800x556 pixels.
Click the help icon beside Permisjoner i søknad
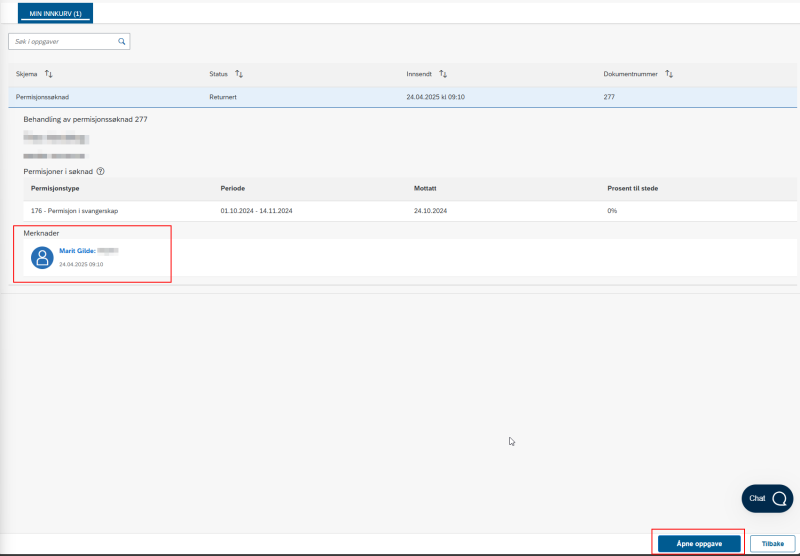pyautogui.click(x=101, y=171)
